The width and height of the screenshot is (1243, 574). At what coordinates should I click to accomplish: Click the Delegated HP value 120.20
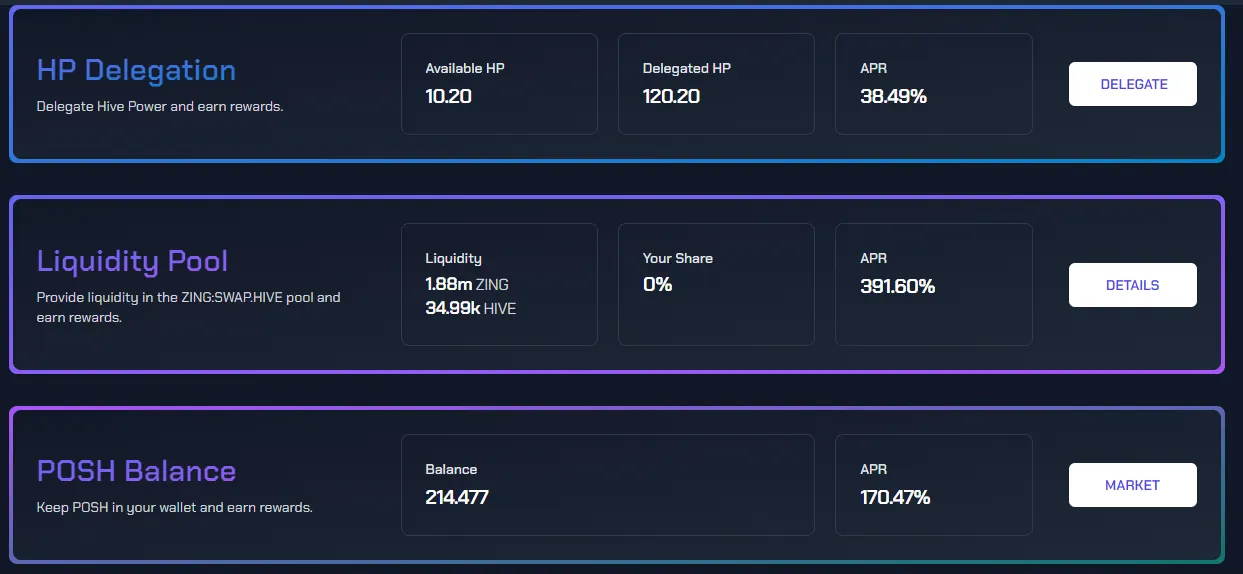point(671,97)
